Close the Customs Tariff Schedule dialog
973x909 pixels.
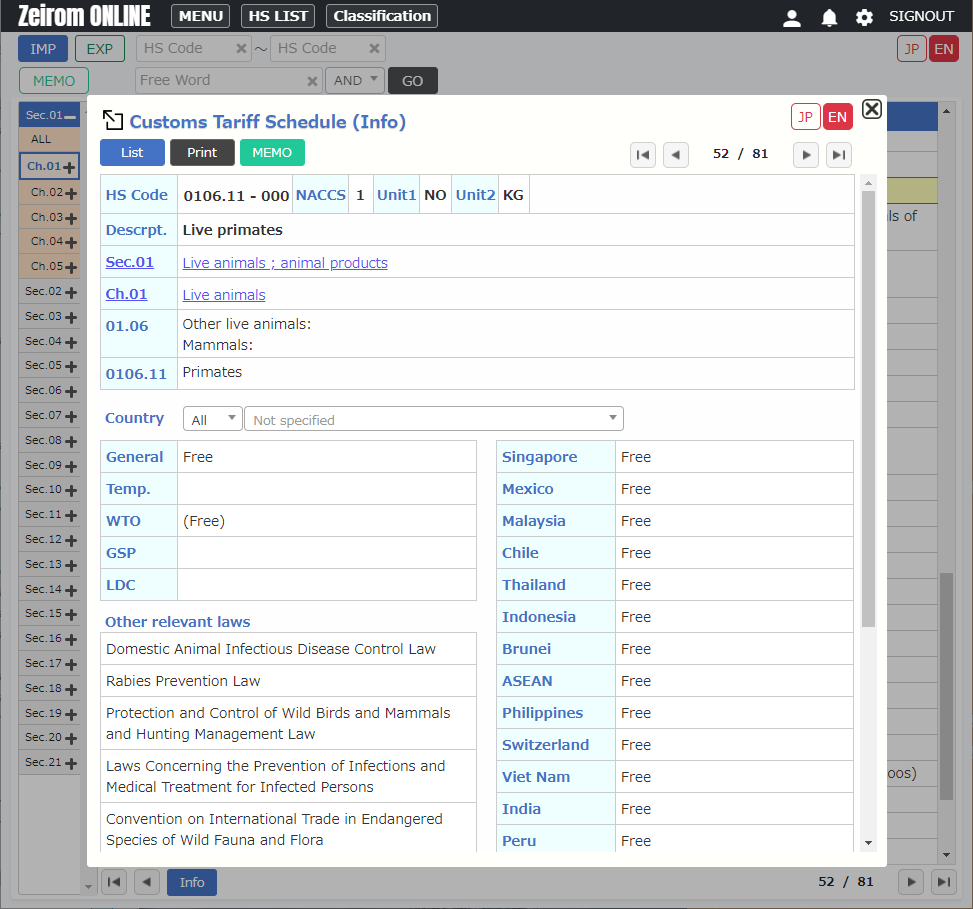pyautogui.click(x=871, y=110)
